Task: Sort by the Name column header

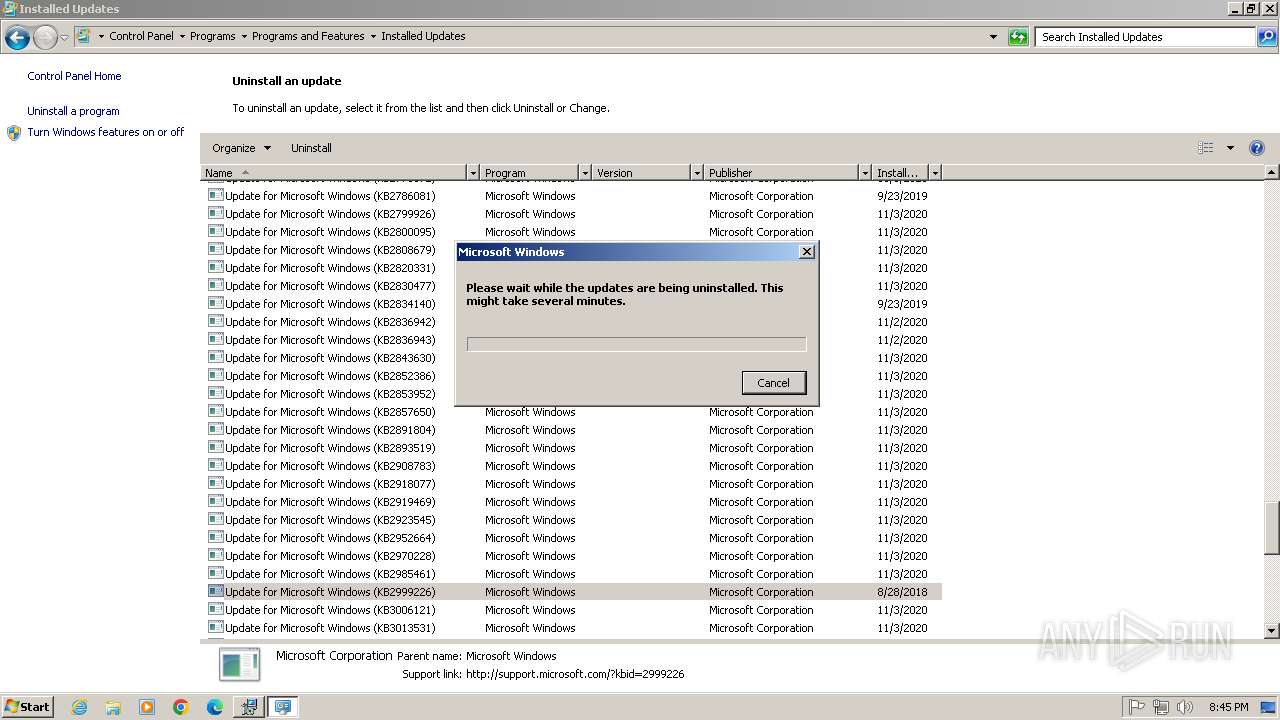Action: [333, 173]
